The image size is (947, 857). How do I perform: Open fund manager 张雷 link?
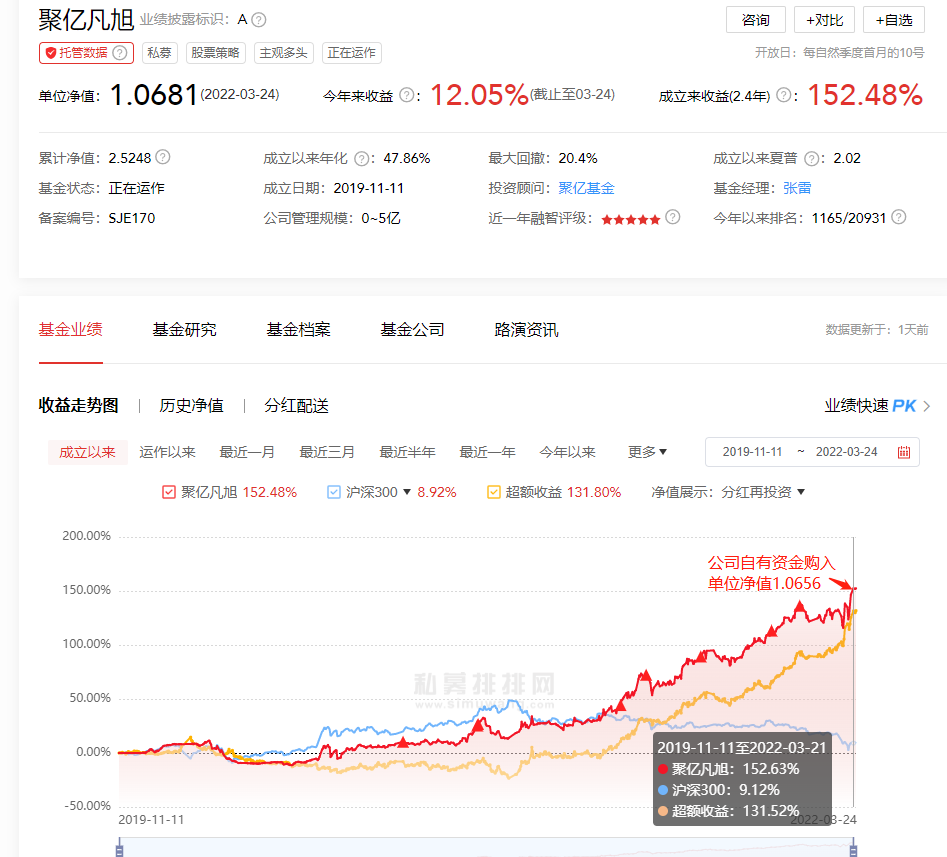point(797,188)
